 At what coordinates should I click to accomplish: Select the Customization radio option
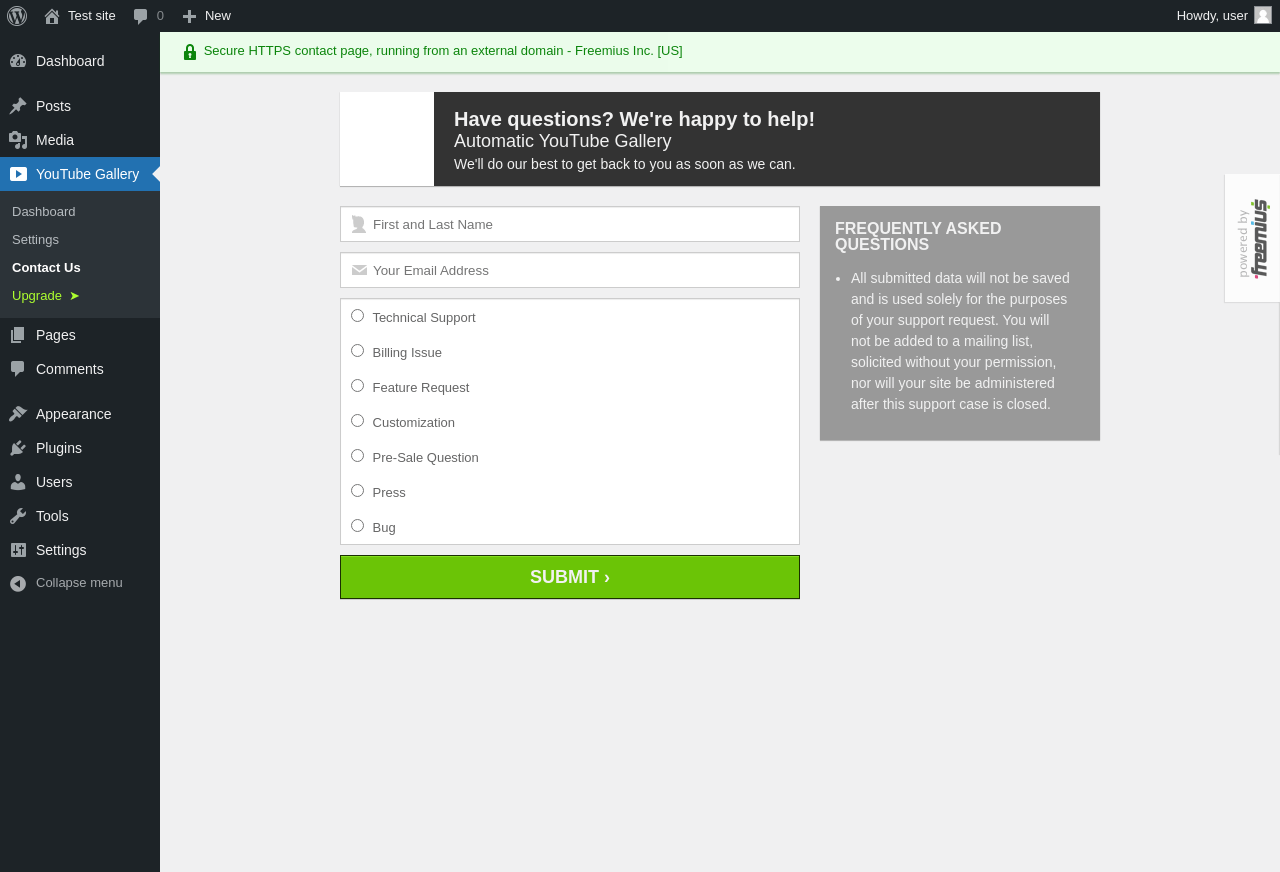pos(357,421)
